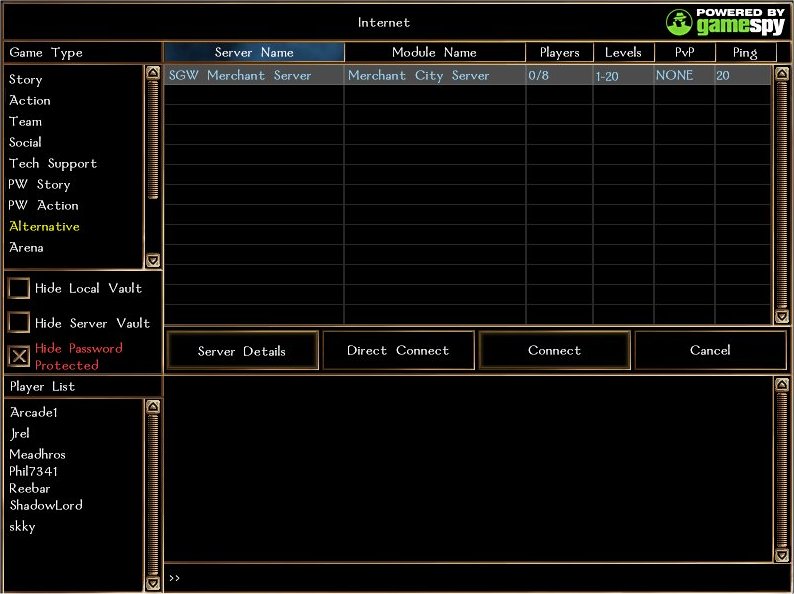The width and height of the screenshot is (794, 594).
Task: Sort by Levels column
Action: point(623,52)
